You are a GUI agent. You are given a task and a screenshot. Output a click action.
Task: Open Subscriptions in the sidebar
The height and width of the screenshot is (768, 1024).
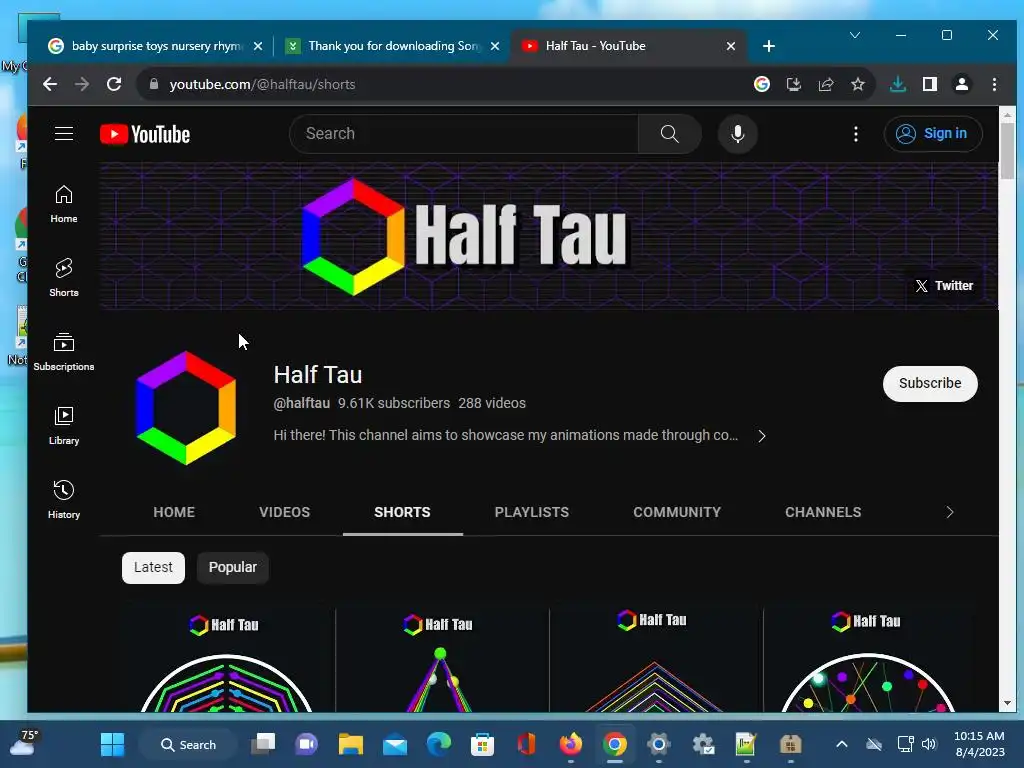63,351
